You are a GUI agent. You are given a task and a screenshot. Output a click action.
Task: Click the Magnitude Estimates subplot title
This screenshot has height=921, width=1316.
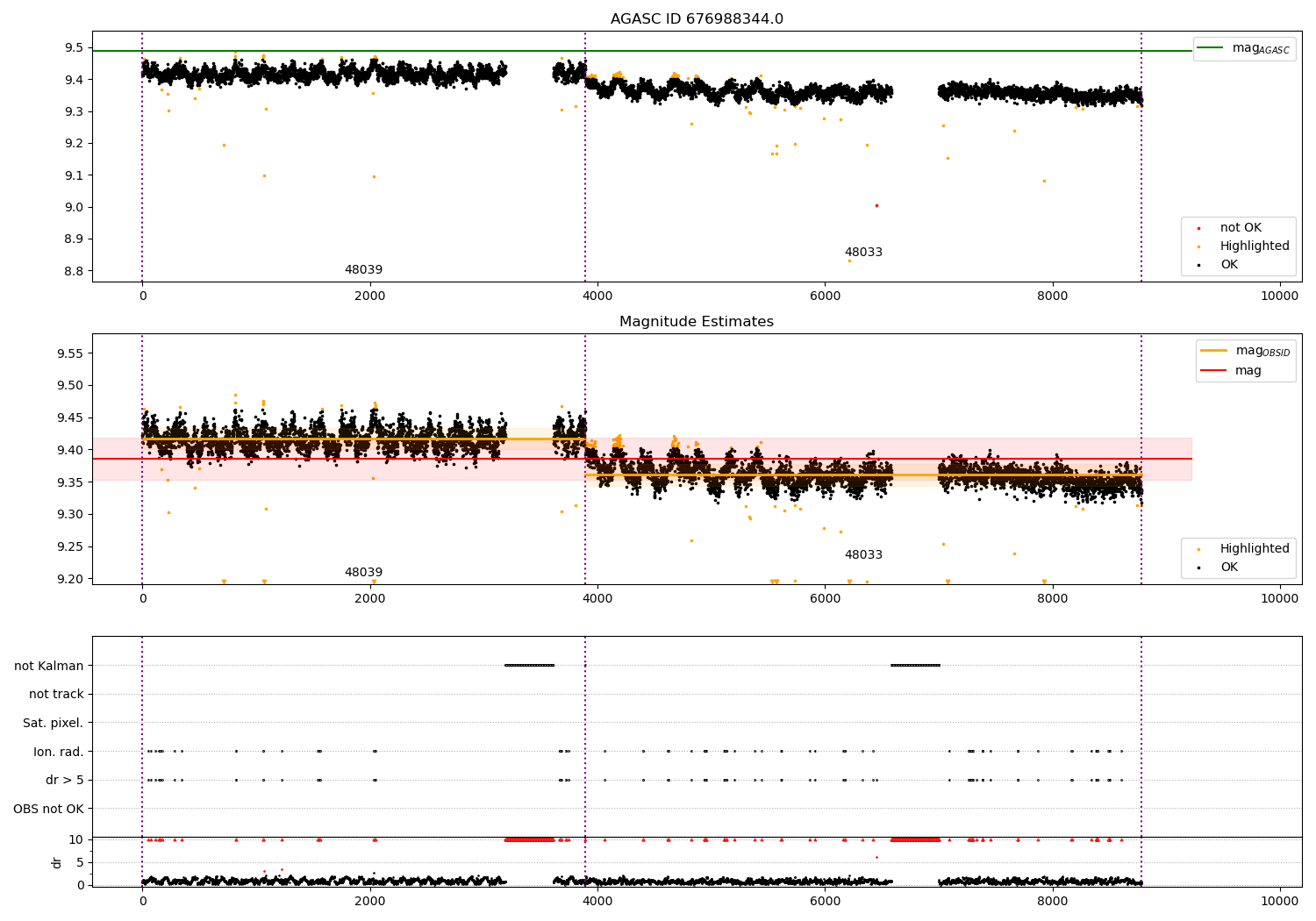[697, 322]
